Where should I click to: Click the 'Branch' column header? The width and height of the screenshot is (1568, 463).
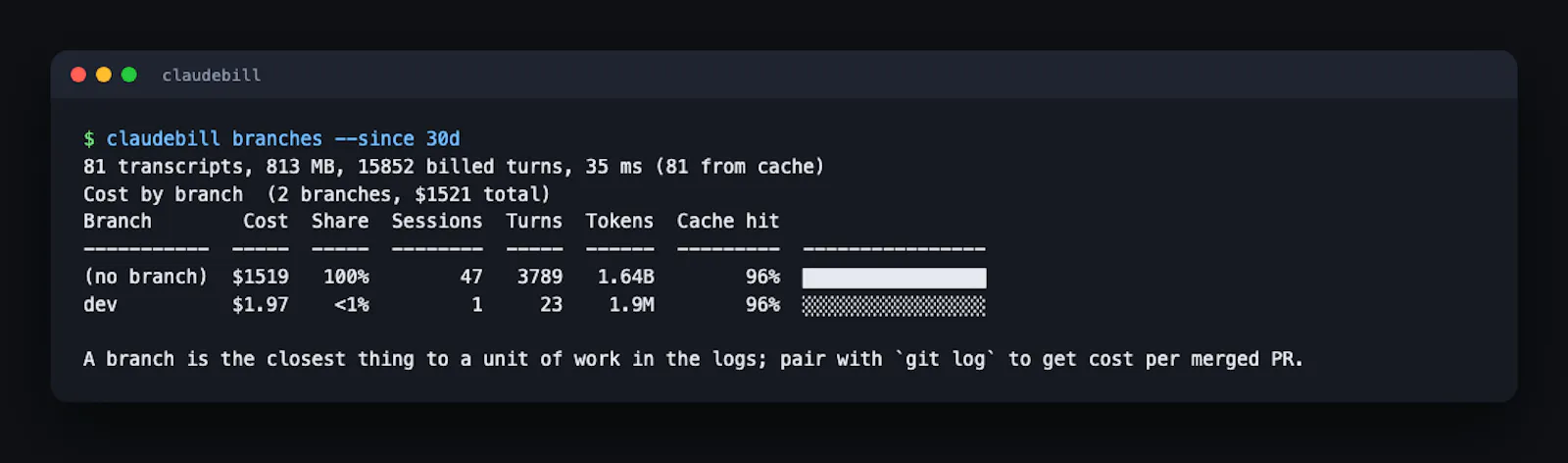pos(118,222)
